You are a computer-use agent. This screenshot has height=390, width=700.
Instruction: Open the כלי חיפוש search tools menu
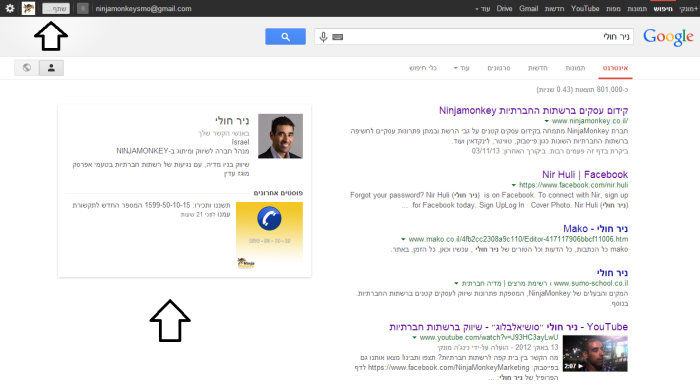[x=423, y=68]
